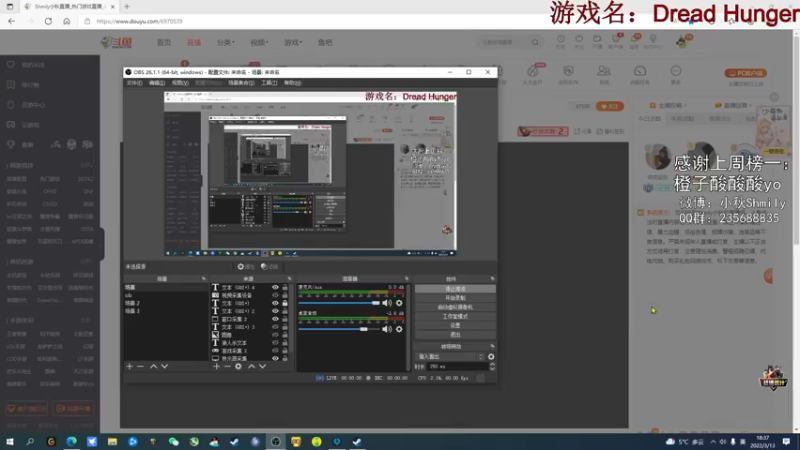
Task: Toggle lock on the 文本 (GDI+) source
Action: 285,303
